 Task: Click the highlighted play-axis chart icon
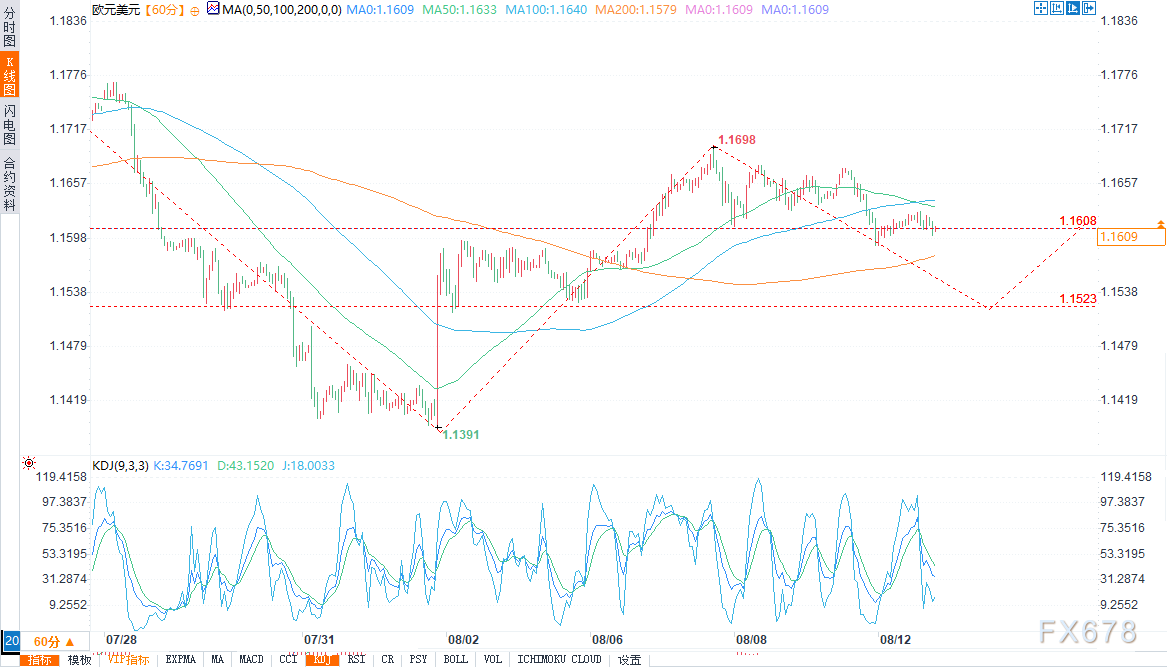[x=1072, y=8]
